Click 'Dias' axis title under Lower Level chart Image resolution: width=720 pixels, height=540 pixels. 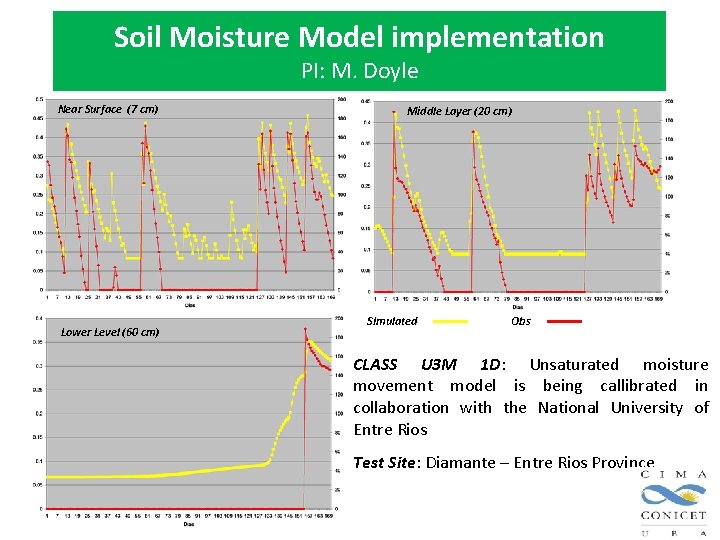point(189,524)
